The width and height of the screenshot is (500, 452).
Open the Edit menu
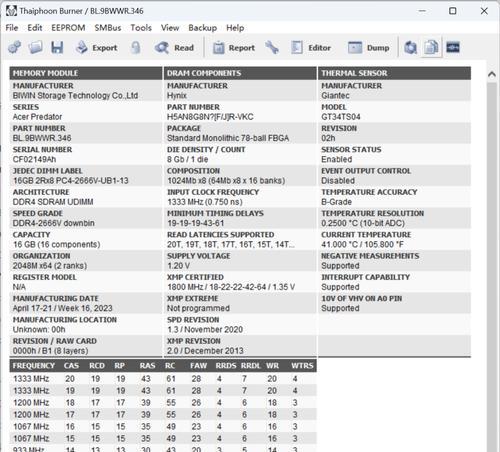pyautogui.click(x=35, y=28)
